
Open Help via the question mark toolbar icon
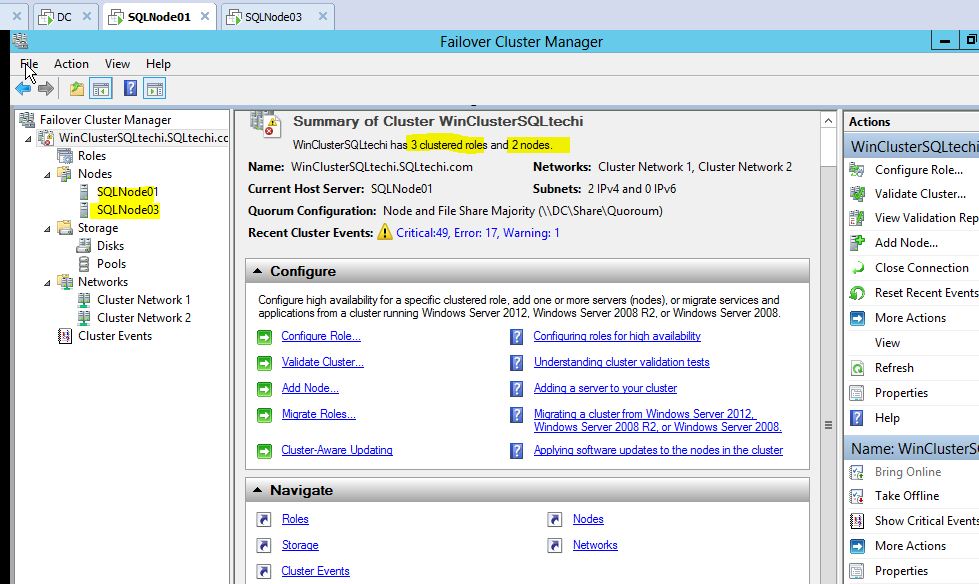(x=128, y=88)
